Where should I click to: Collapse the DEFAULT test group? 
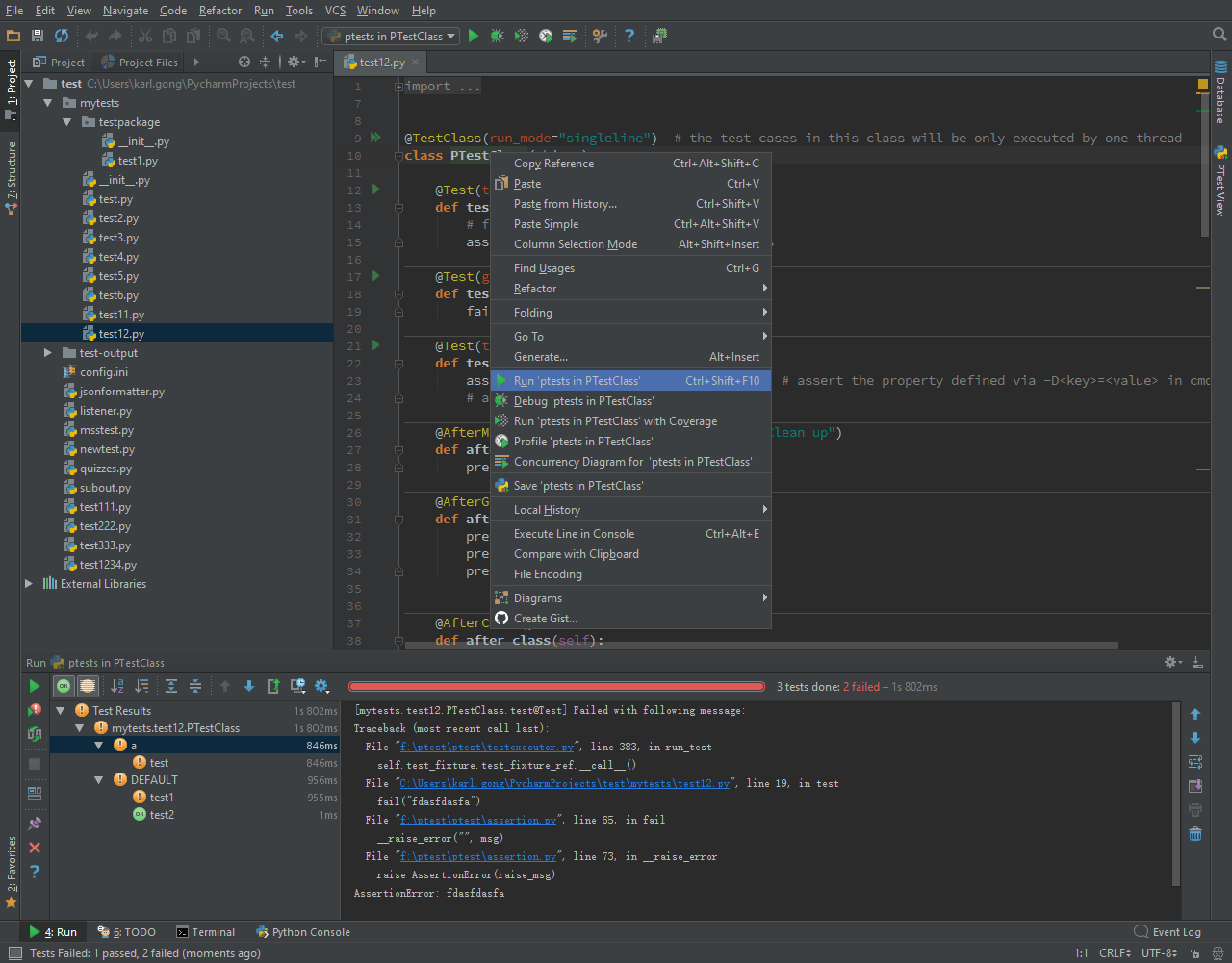[x=99, y=780]
